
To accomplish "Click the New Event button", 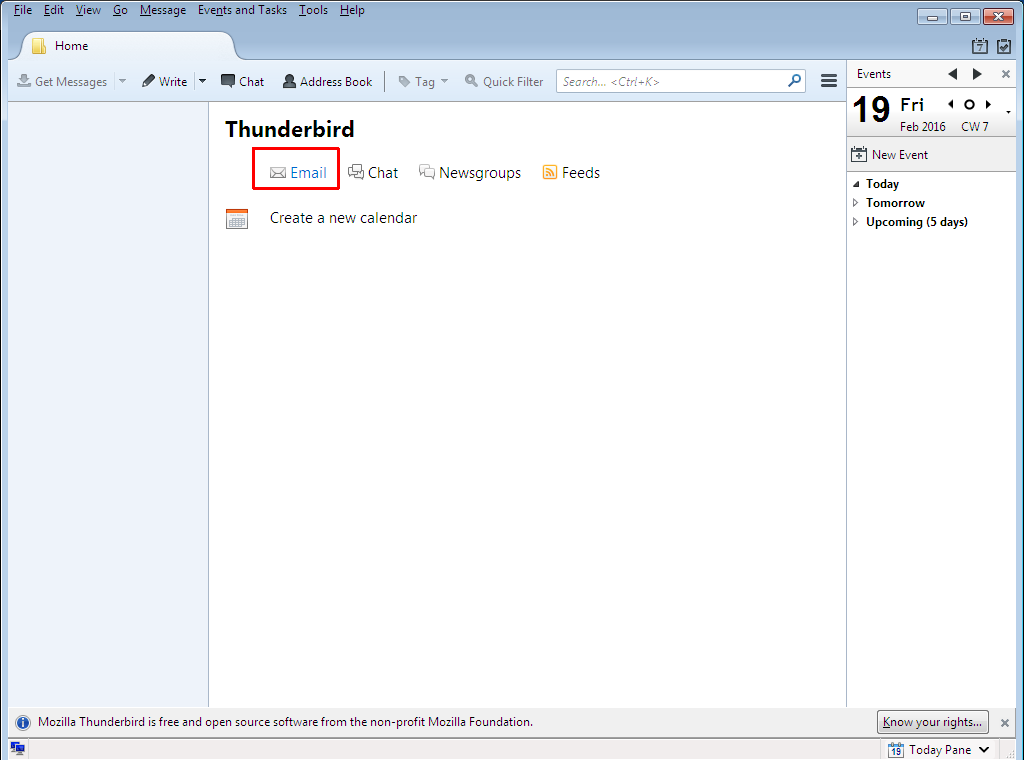I will (889, 155).
